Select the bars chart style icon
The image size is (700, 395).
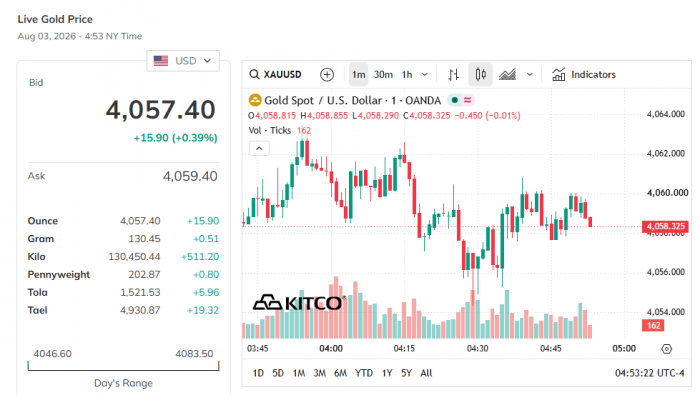click(x=454, y=75)
